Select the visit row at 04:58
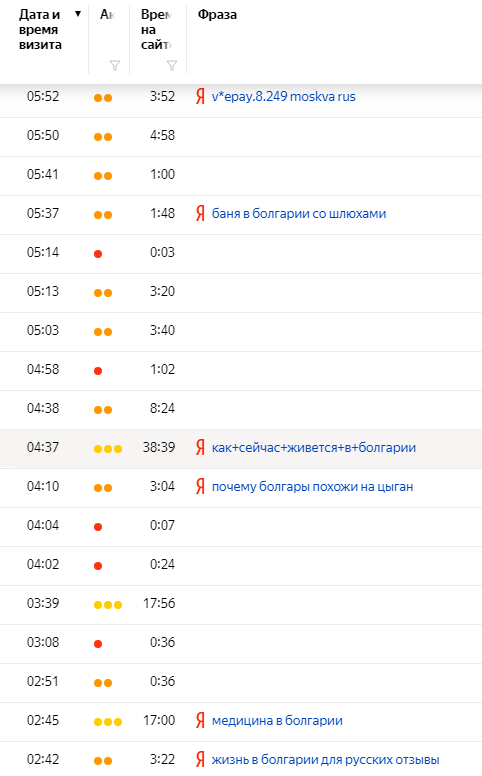This screenshot has height=776, width=482. [241, 370]
